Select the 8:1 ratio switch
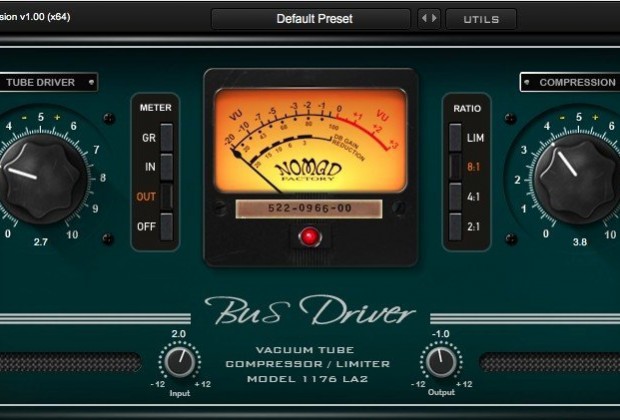This screenshot has height=420, width=620. coord(455,166)
